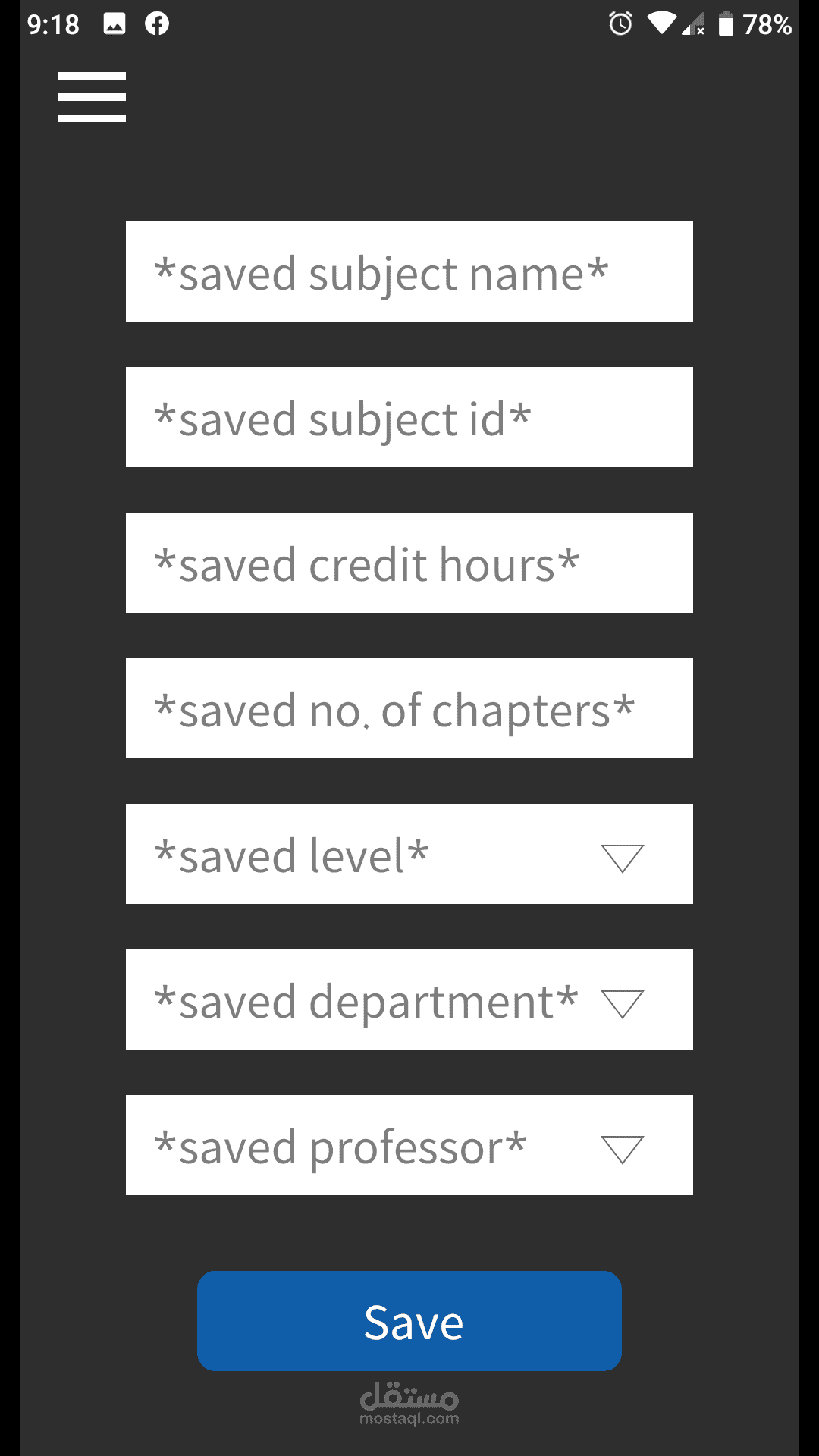
Task: Tap the Wi-Fi status icon
Action: pyautogui.click(x=661, y=24)
